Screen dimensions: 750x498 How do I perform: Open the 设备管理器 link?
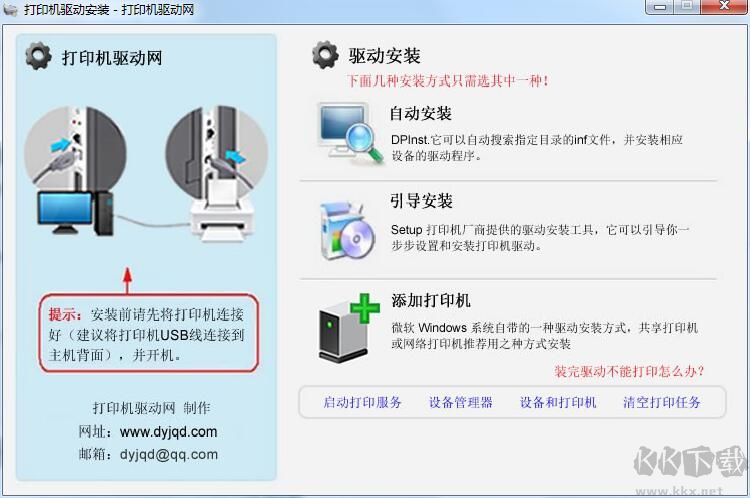pos(461,402)
